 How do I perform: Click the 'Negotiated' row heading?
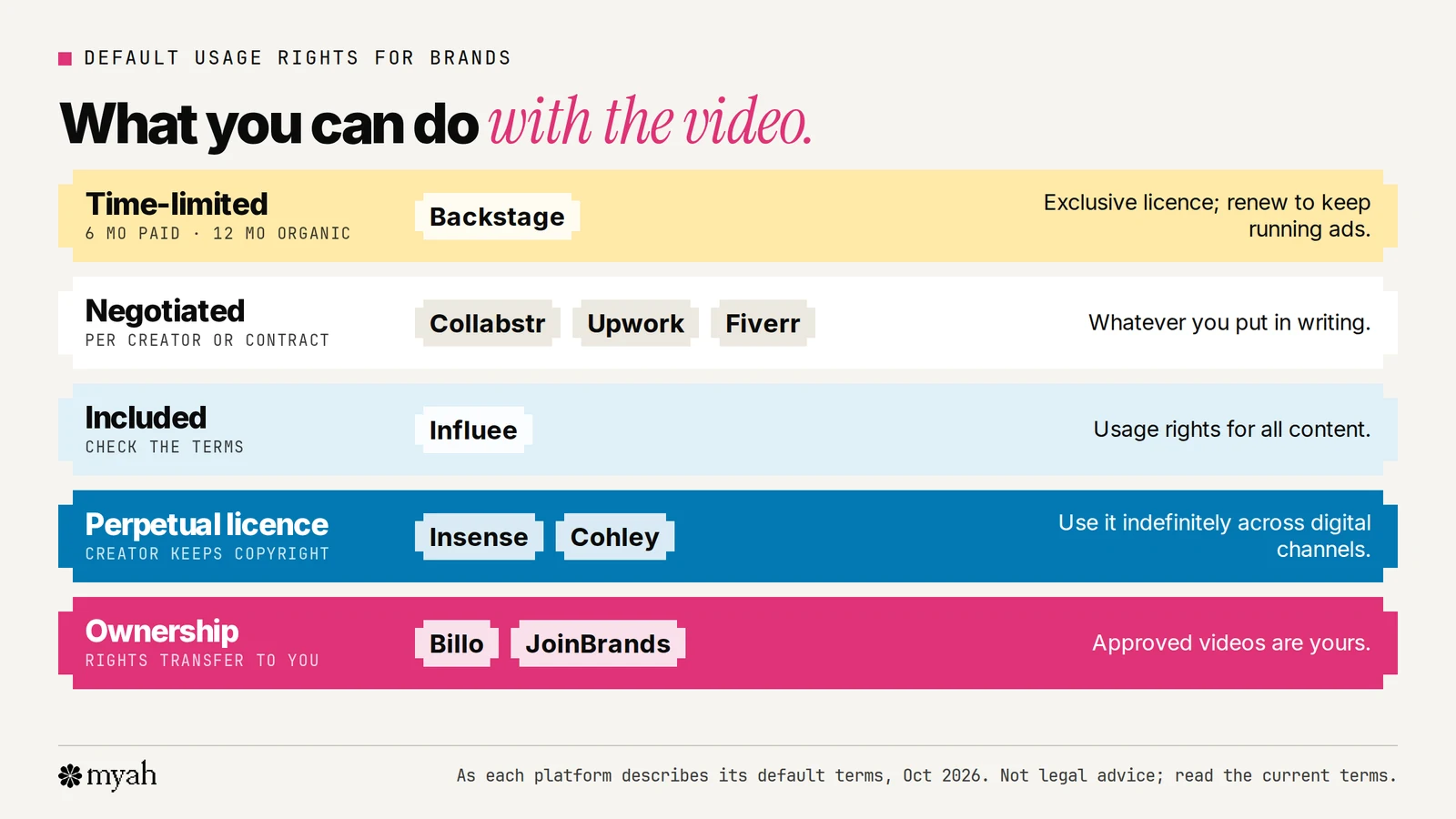click(x=165, y=311)
